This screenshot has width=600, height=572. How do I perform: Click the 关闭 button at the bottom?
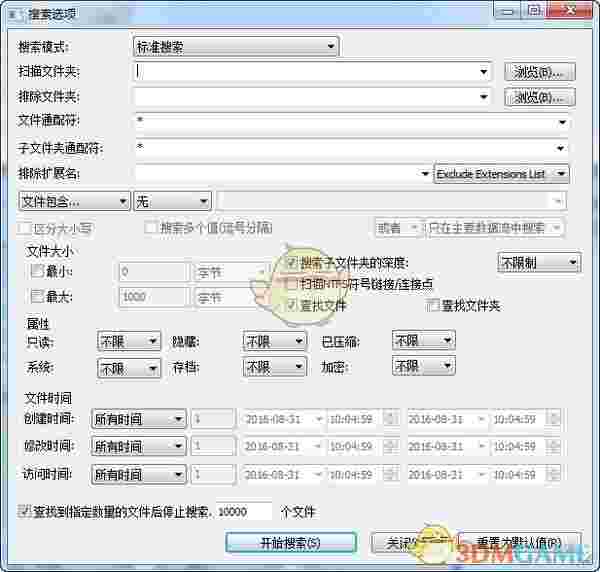411,543
